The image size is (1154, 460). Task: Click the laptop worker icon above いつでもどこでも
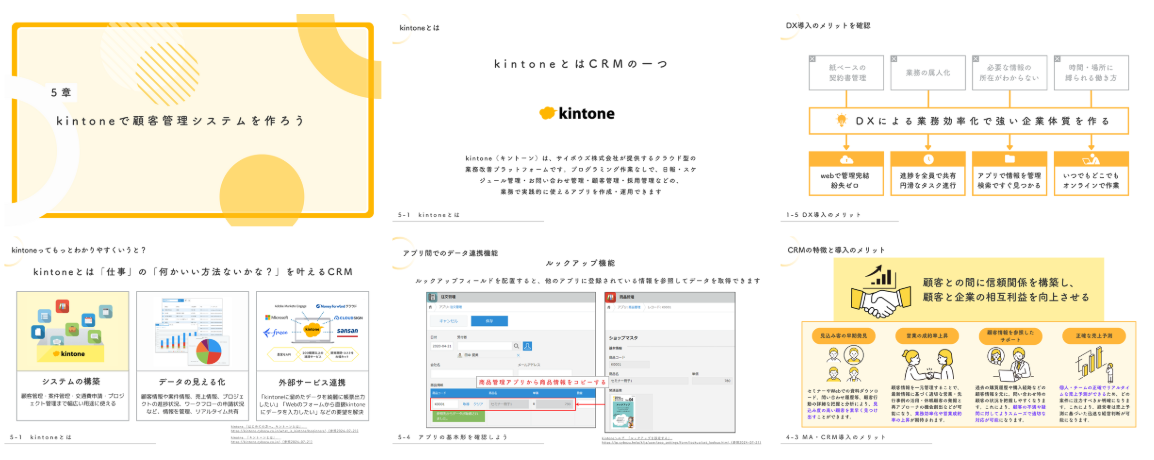1091,159
